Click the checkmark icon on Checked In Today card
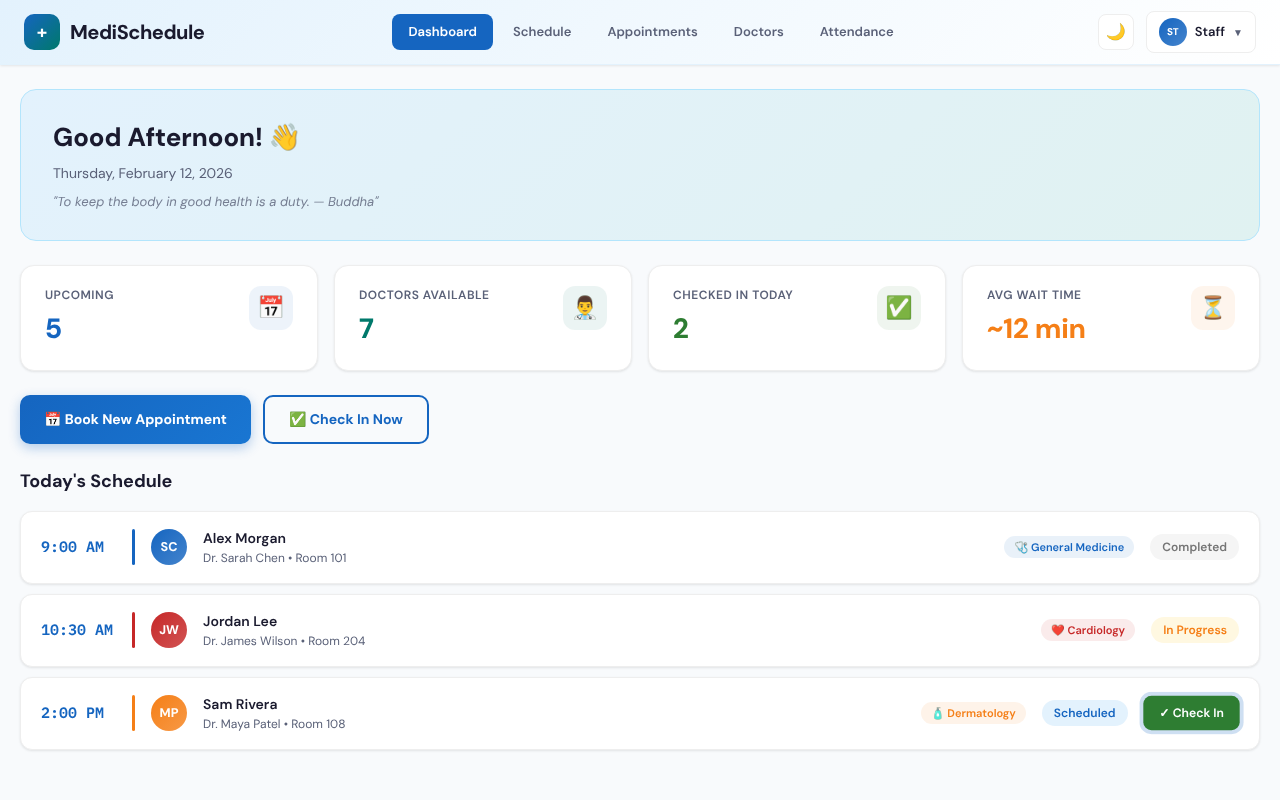Viewport: 1280px width, 800px height. pos(898,307)
